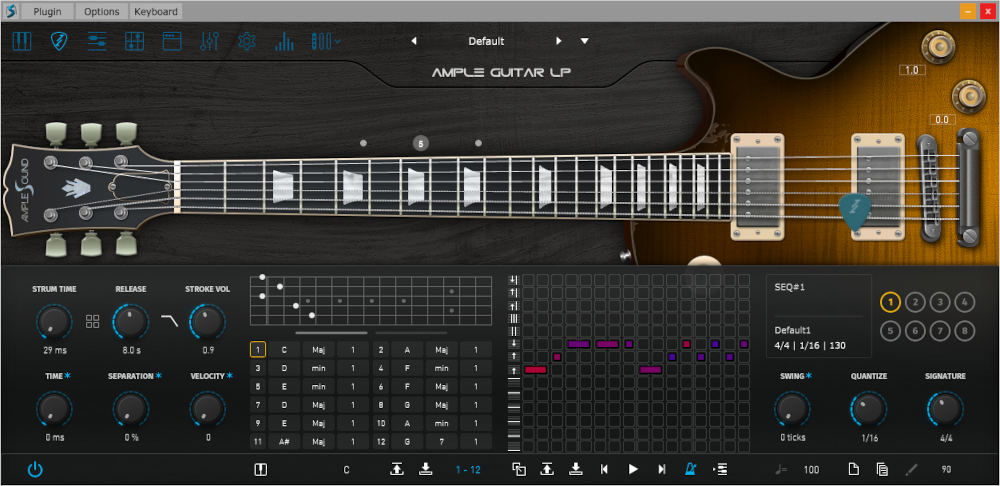Adjust the Release knob
Screen dimensions: 1000x486
(x=131, y=321)
